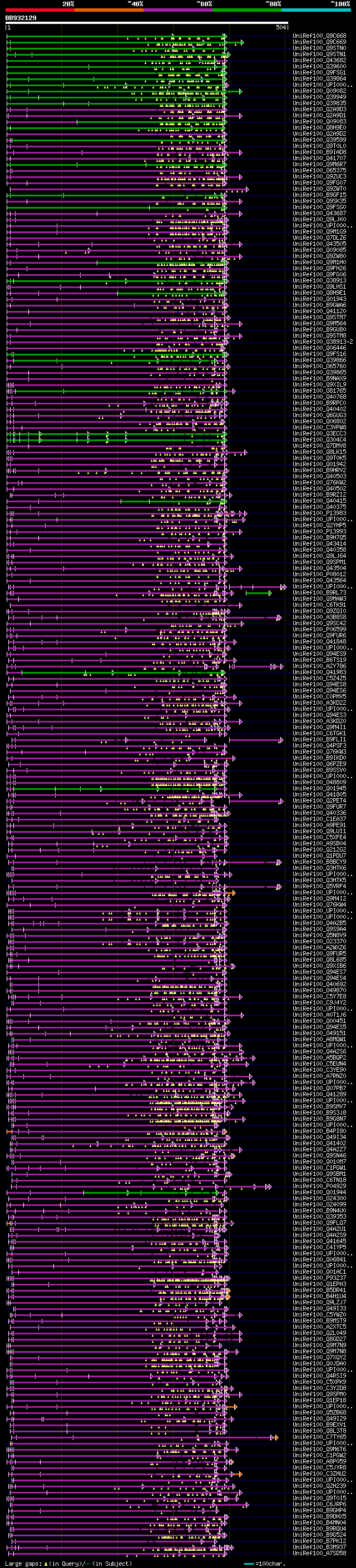356x1568 pixels.
Task: Select label UniRef100_B9GF15
Action: 319,195
